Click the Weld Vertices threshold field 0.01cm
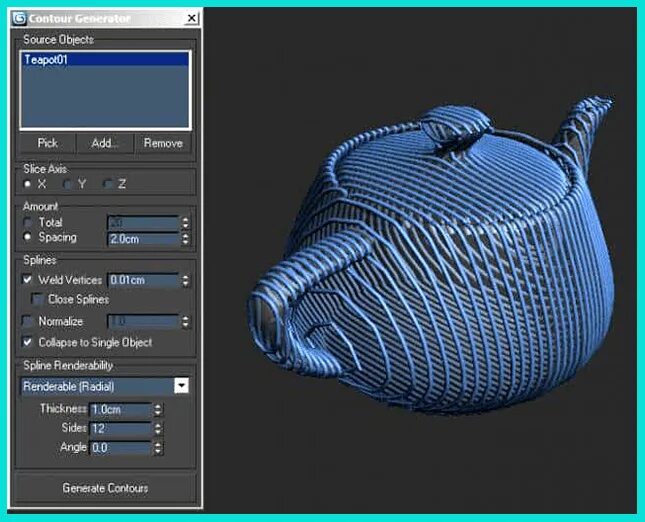 point(143,280)
